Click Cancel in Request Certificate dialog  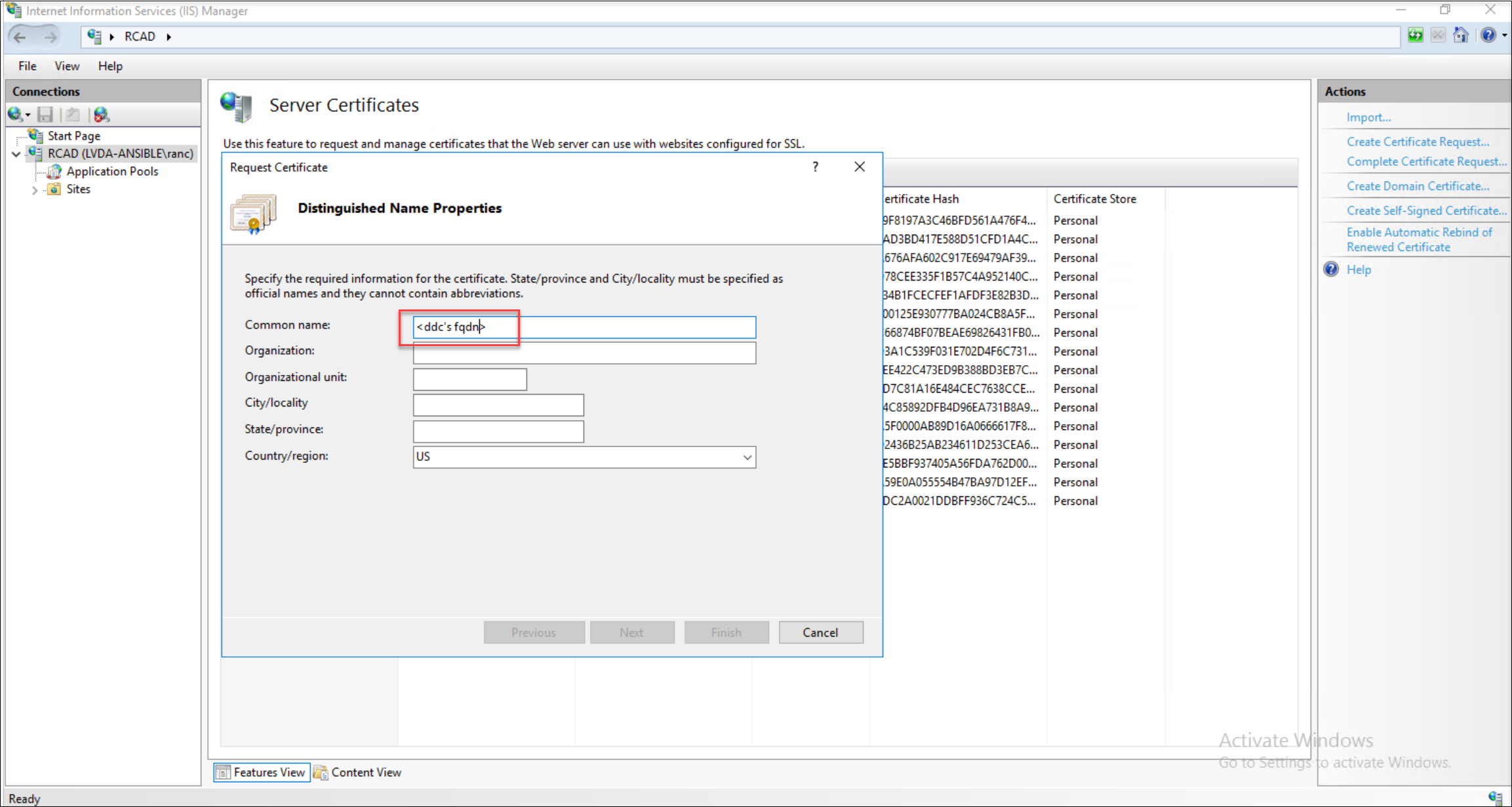click(820, 632)
